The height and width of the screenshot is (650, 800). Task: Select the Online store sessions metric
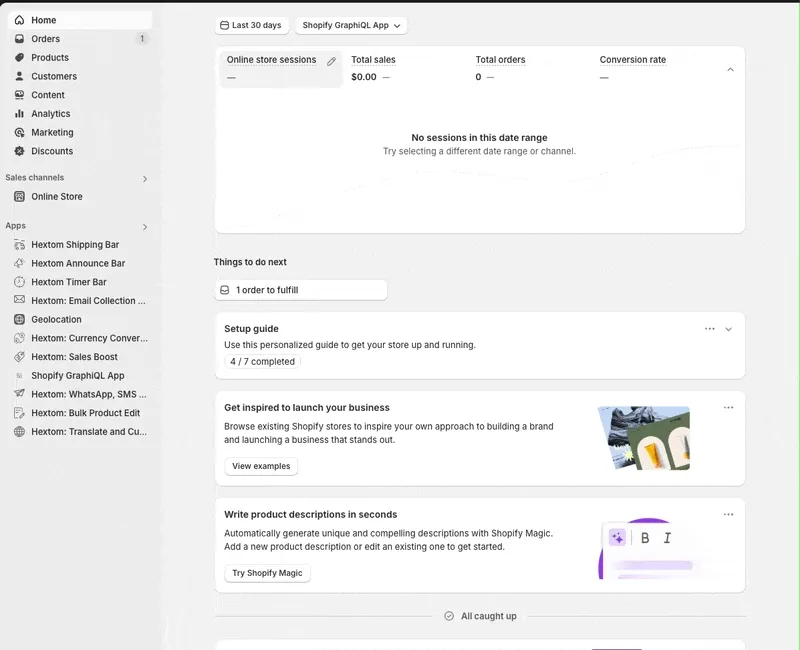280,68
